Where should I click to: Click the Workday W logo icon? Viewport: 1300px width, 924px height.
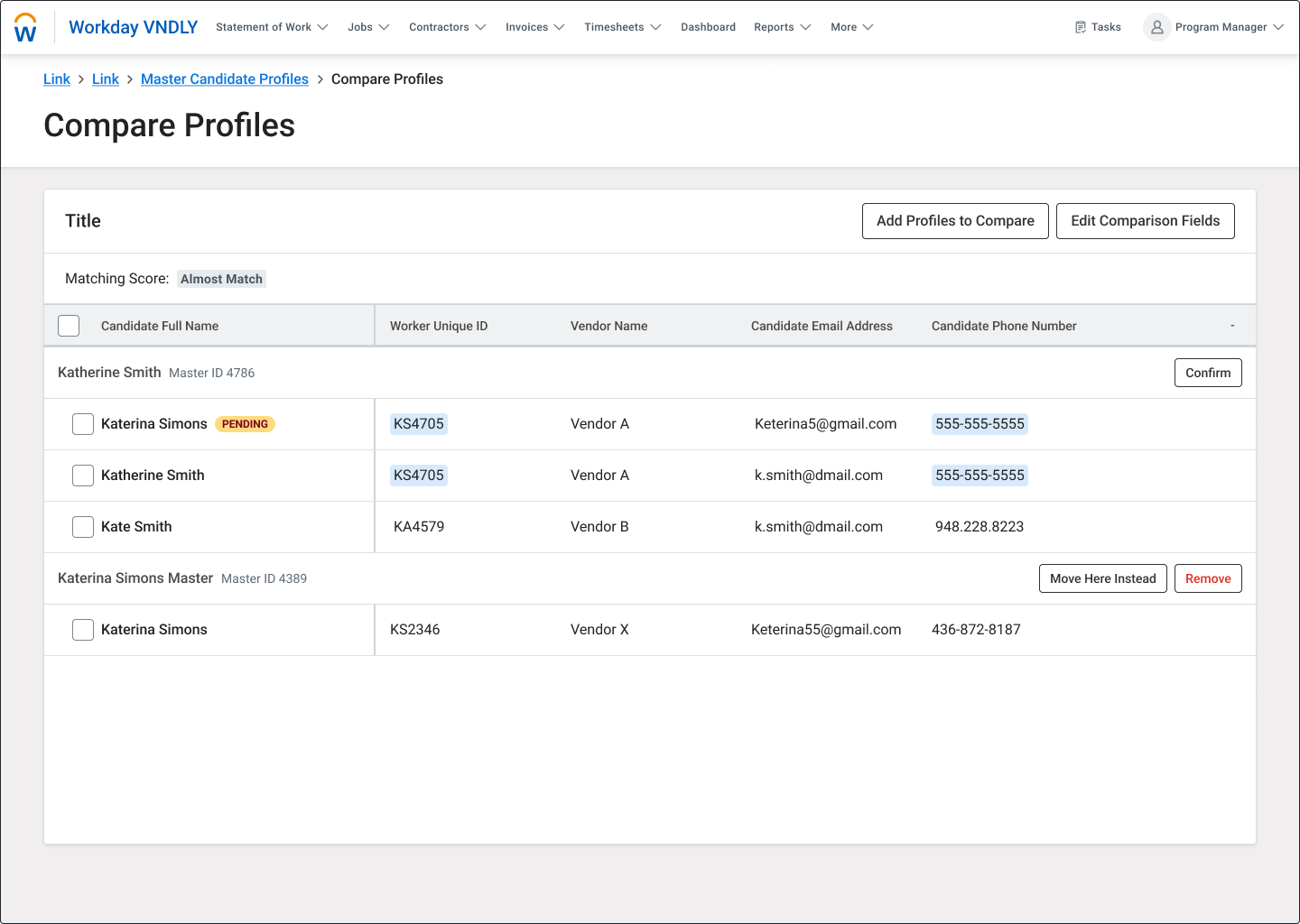tap(26, 28)
